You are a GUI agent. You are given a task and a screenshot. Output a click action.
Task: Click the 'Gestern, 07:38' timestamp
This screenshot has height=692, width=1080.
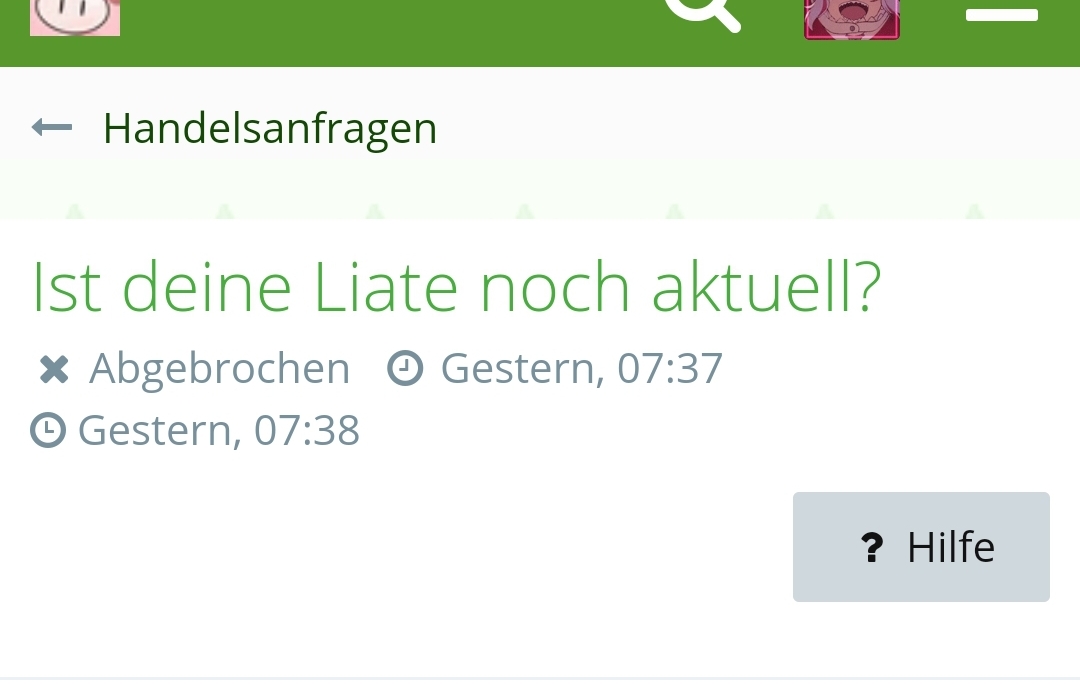pyautogui.click(x=219, y=431)
